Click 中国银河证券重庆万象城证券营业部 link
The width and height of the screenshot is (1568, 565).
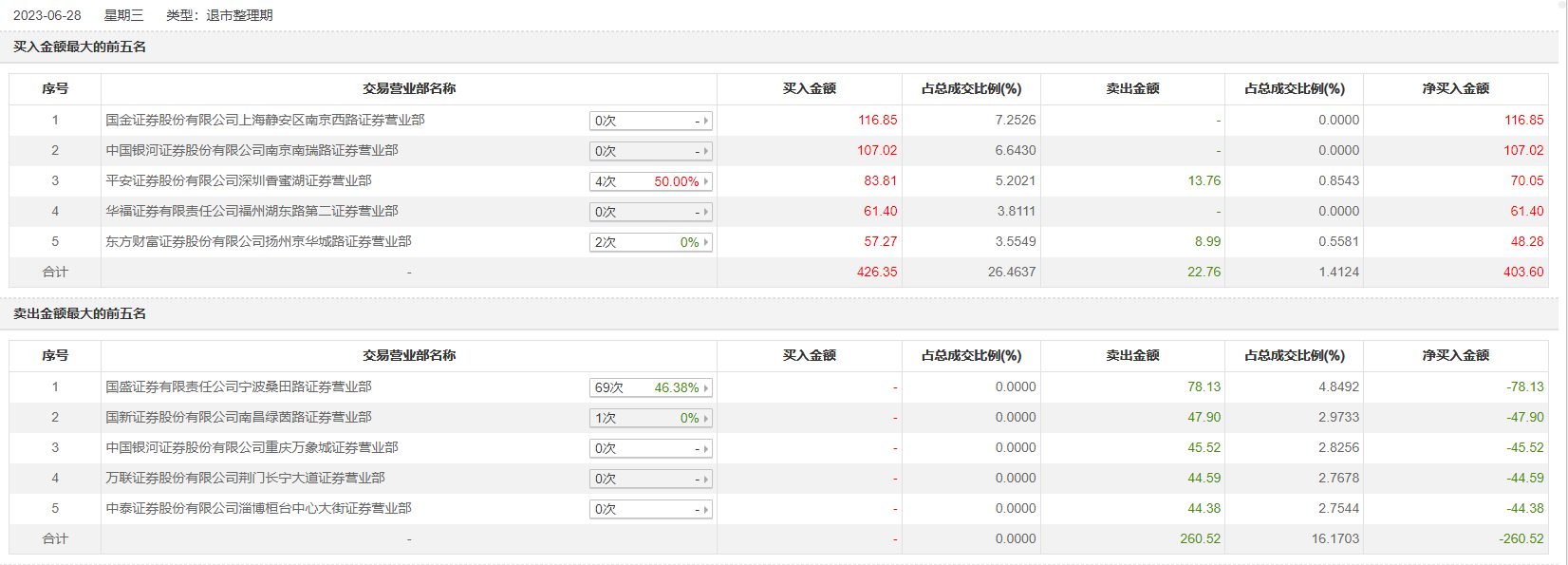(252, 447)
